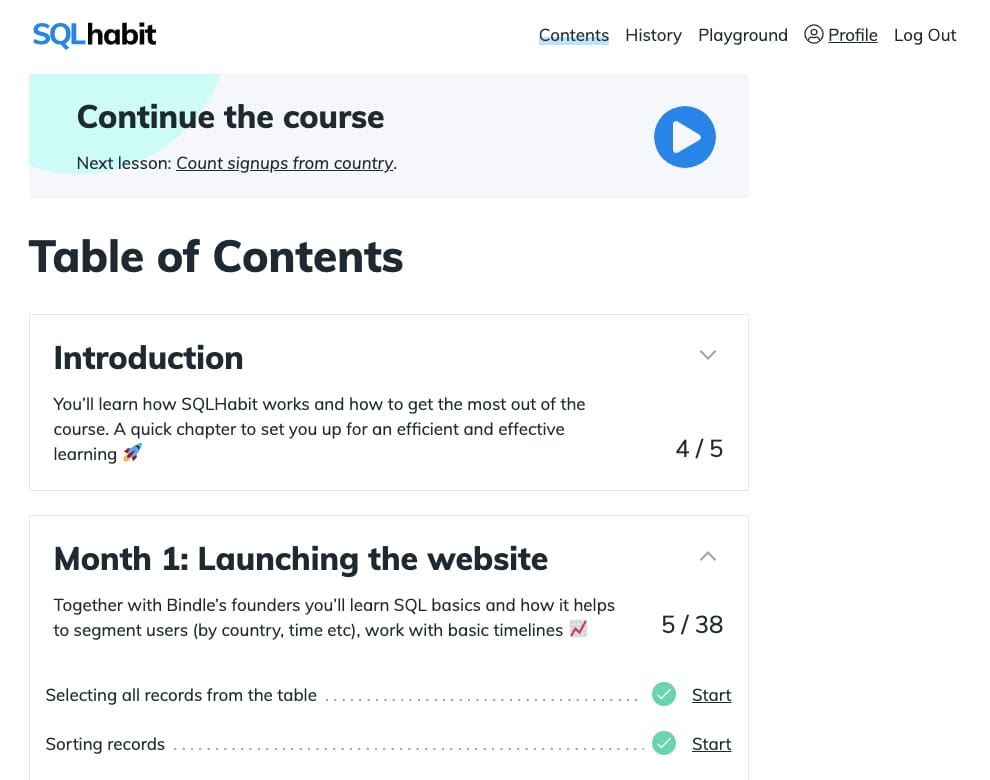Screen dimensions: 990x780
Task: Click the chart emoji in Month 1 description
Action: pos(578,629)
